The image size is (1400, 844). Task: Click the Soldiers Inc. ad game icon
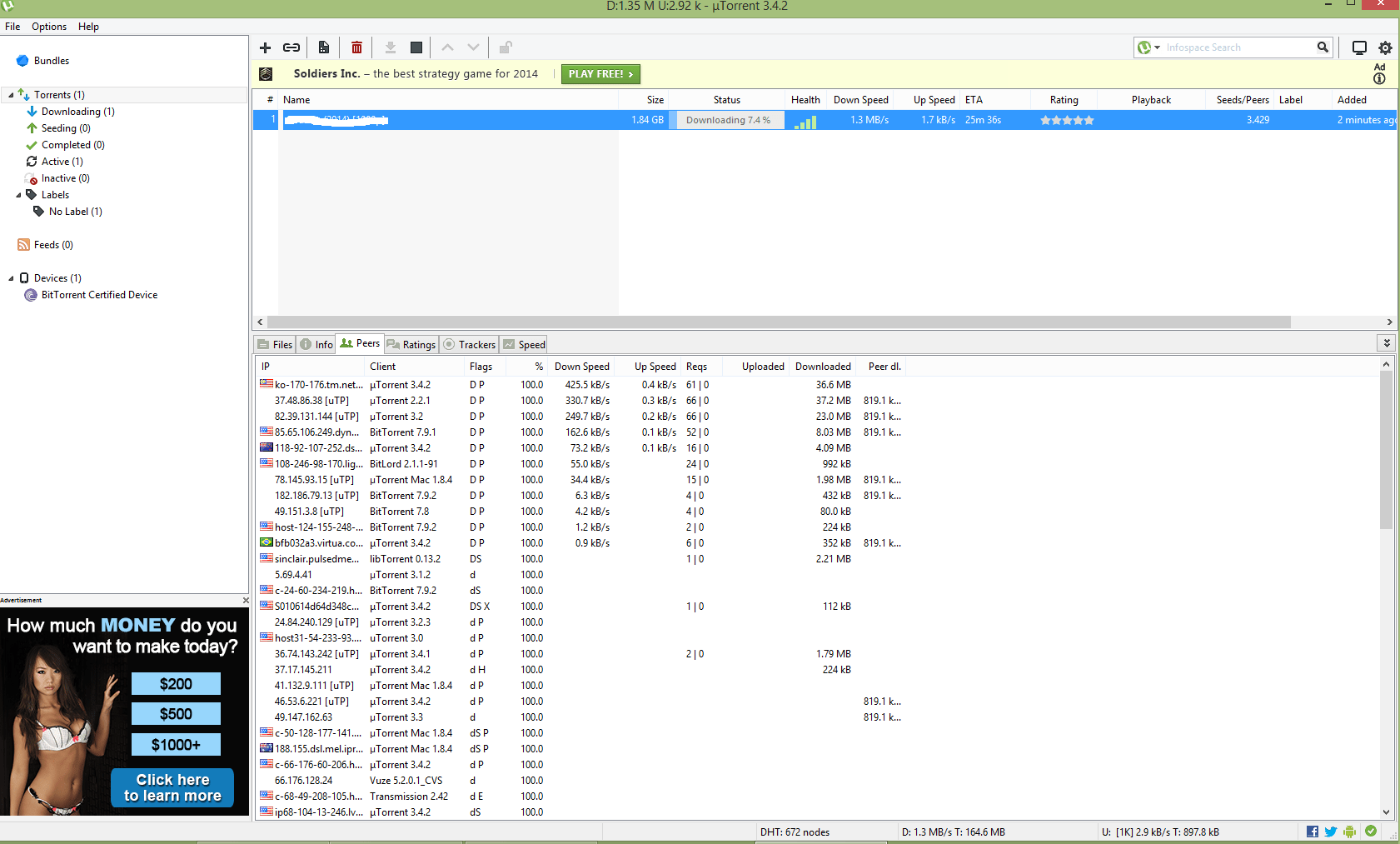[266, 74]
